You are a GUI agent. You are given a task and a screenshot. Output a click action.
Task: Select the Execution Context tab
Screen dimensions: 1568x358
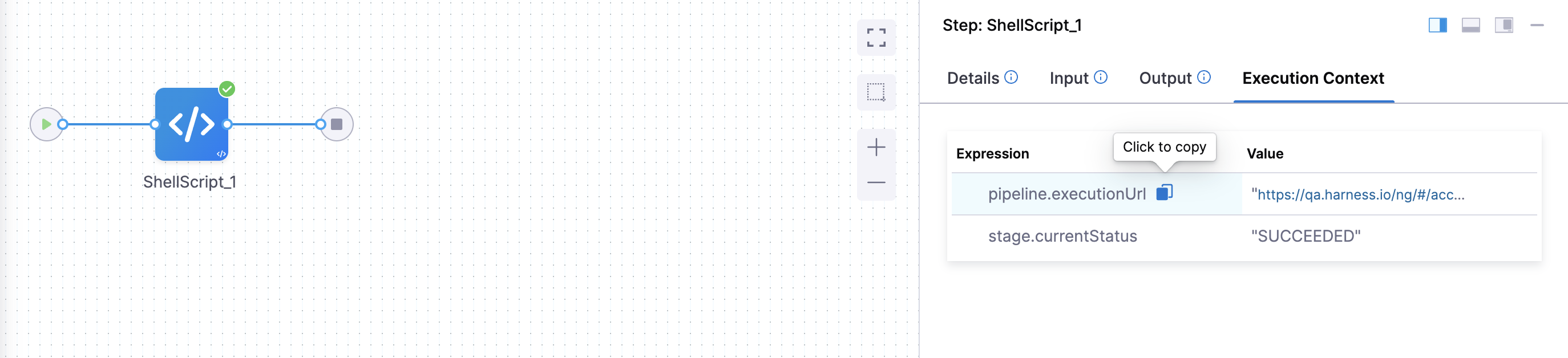coord(1313,79)
